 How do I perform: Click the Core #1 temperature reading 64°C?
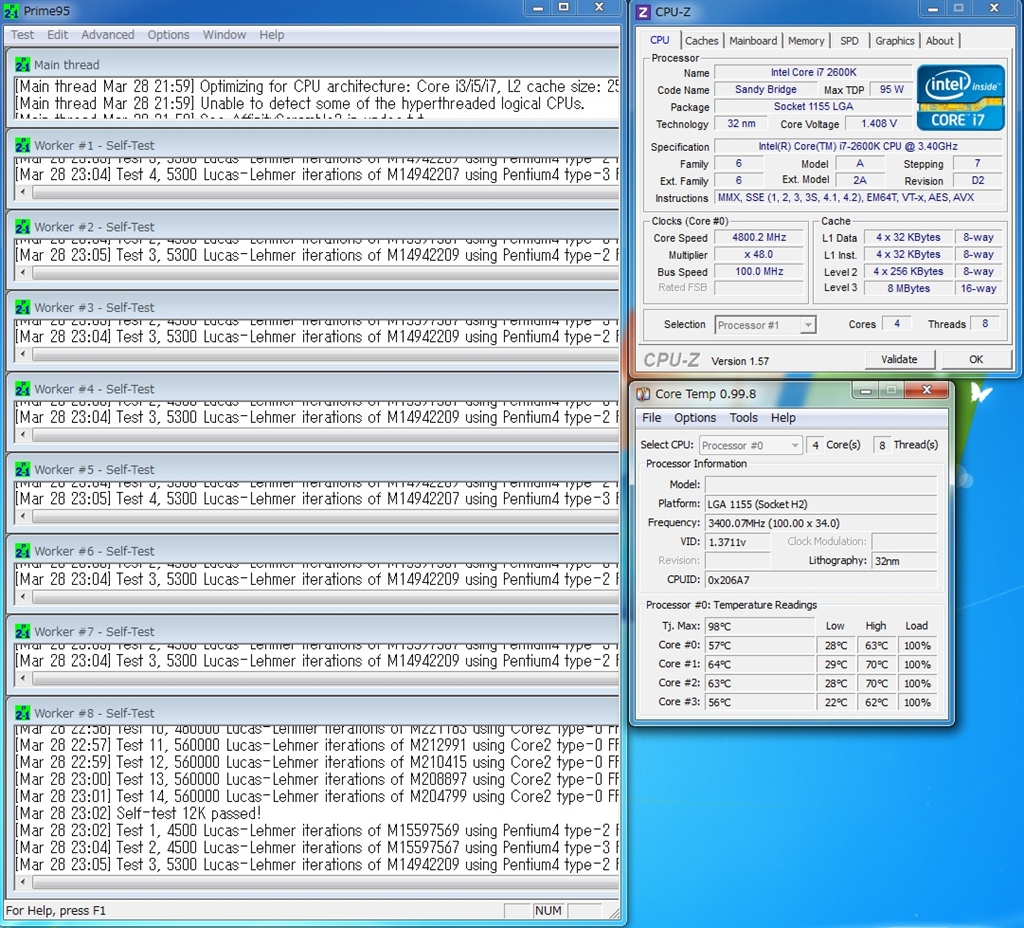point(760,664)
